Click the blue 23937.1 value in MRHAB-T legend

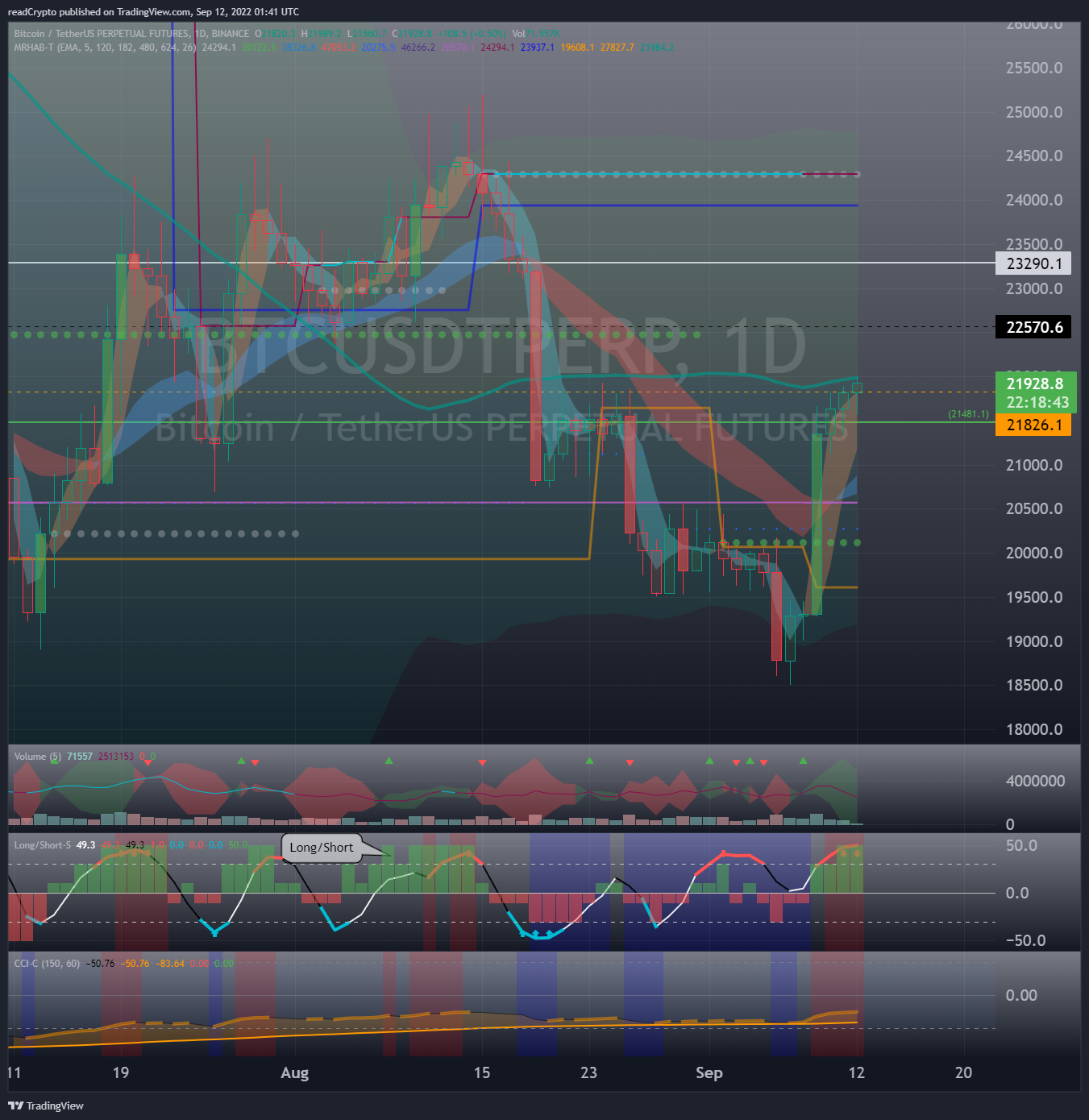(538, 48)
